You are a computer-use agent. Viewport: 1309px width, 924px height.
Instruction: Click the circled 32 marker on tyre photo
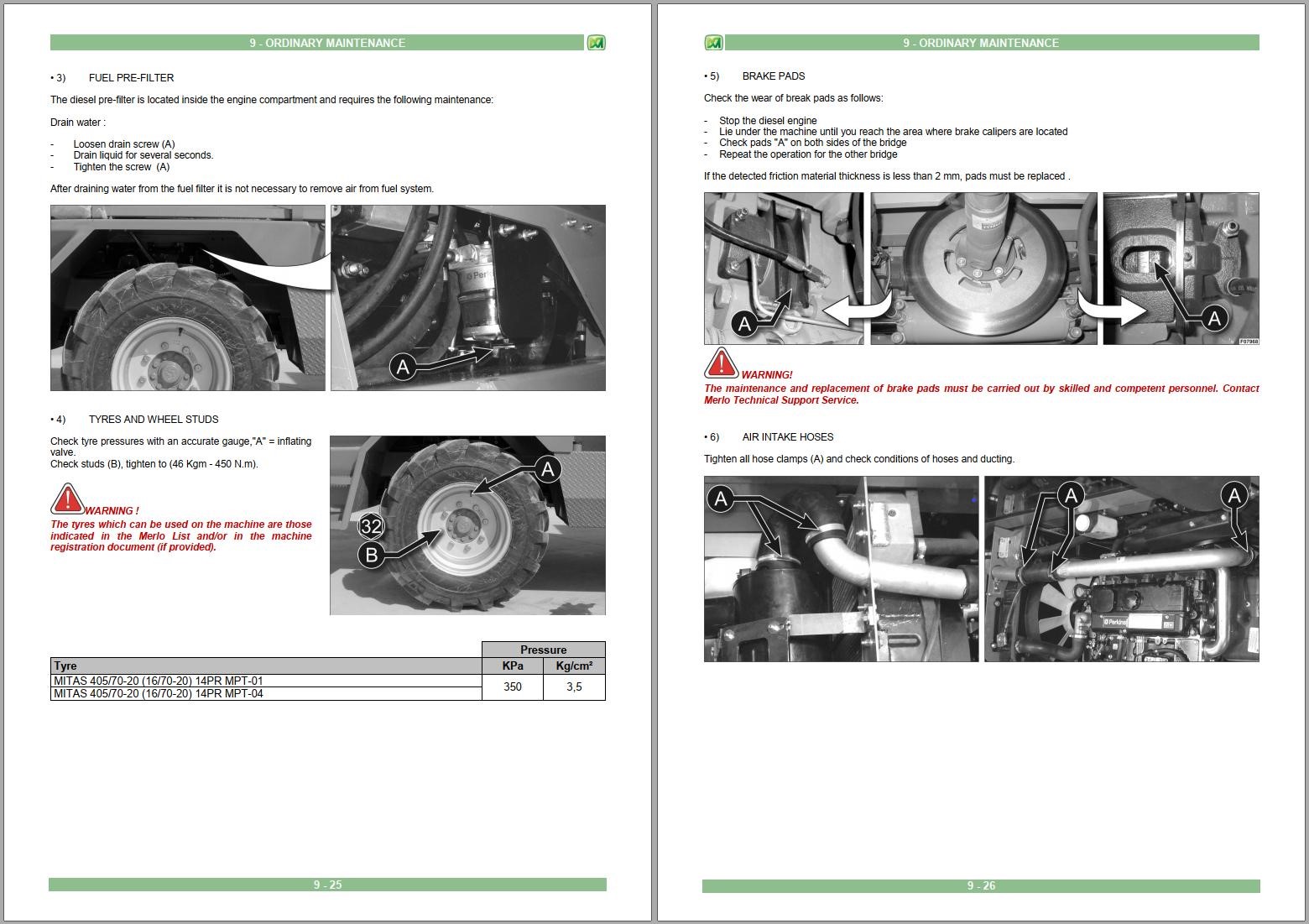pyautogui.click(x=371, y=527)
